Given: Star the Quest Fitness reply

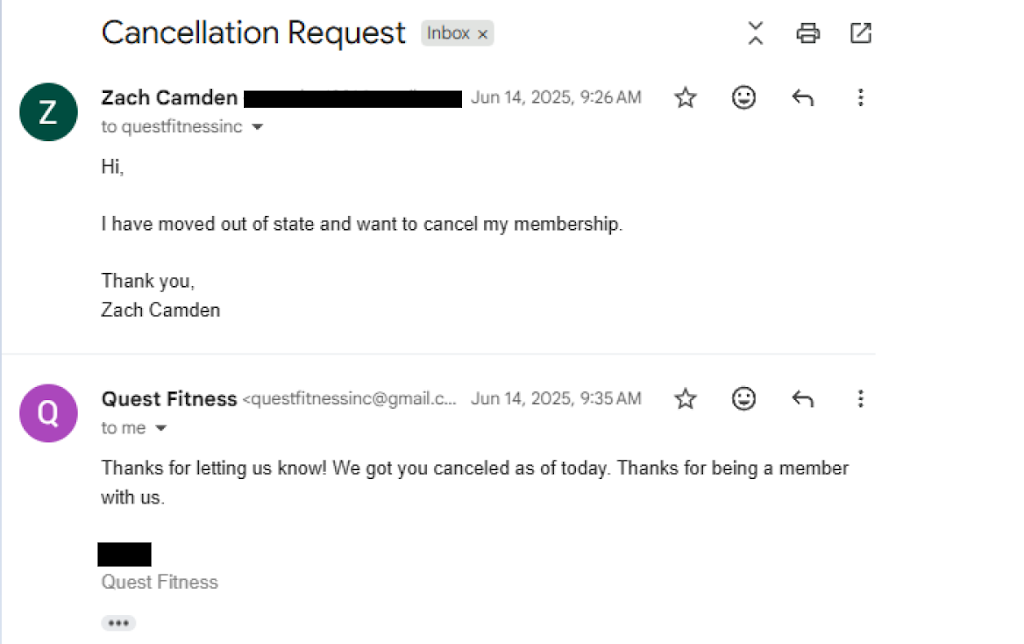Looking at the screenshot, I should 685,399.
